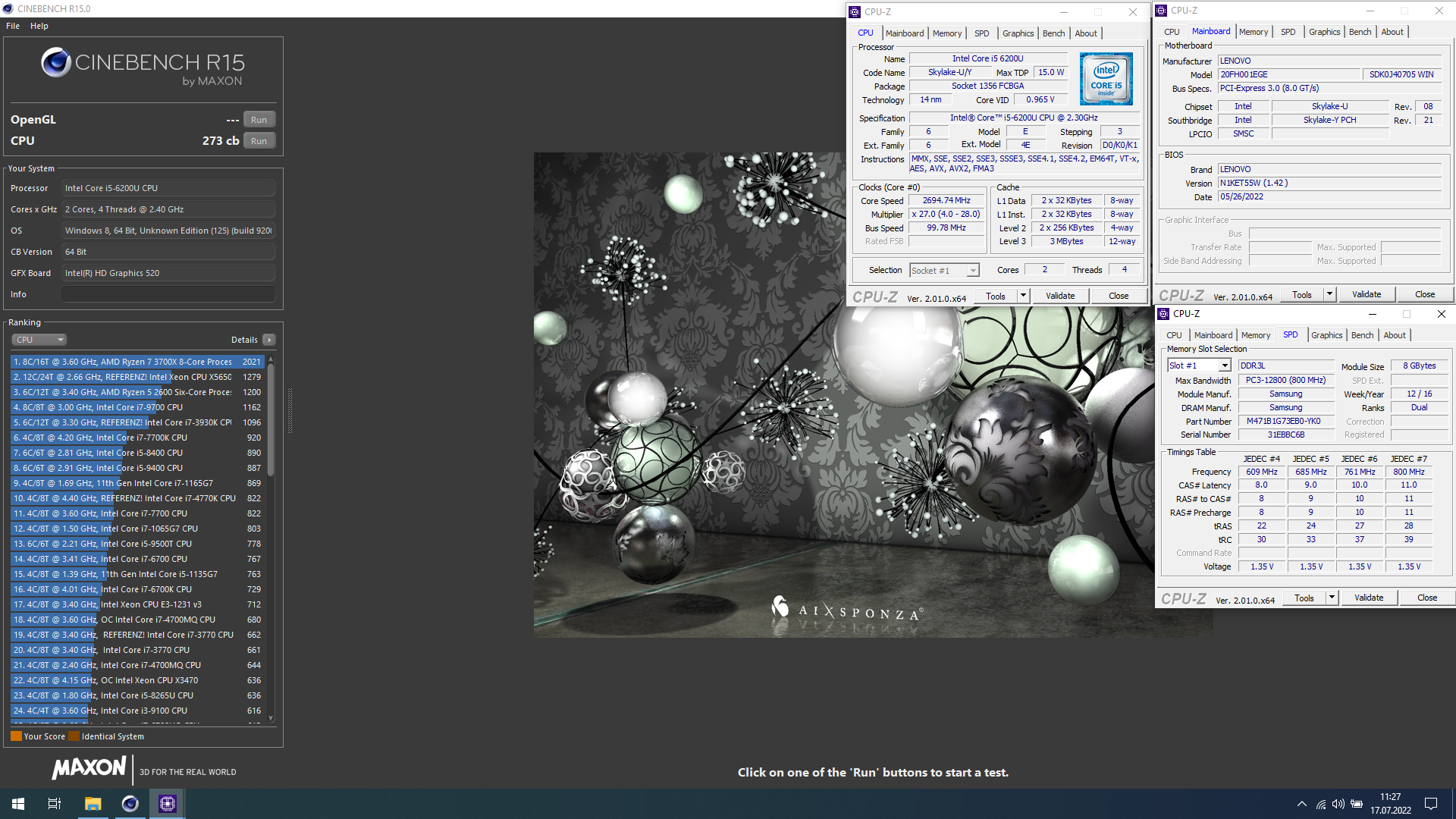Click the CPU-Z CPU window title icon
The width and height of the screenshot is (1456, 819).
pos(855,12)
